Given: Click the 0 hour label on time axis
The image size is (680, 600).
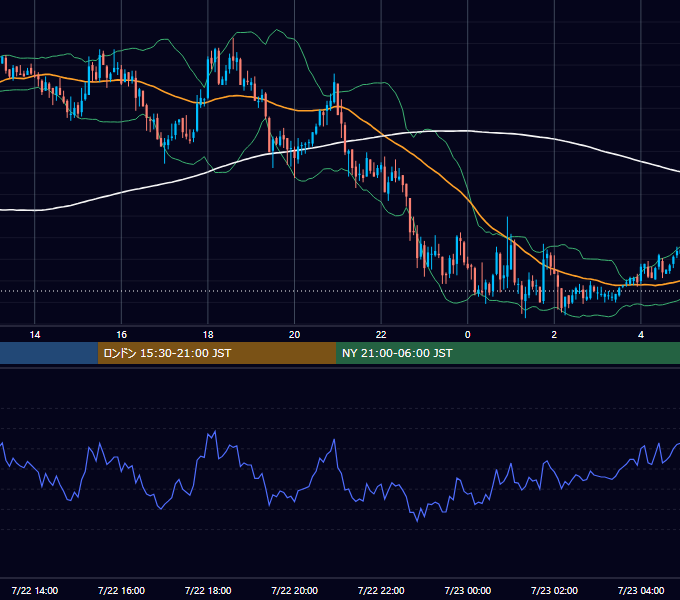Looking at the screenshot, I should [x=468, y=335].
